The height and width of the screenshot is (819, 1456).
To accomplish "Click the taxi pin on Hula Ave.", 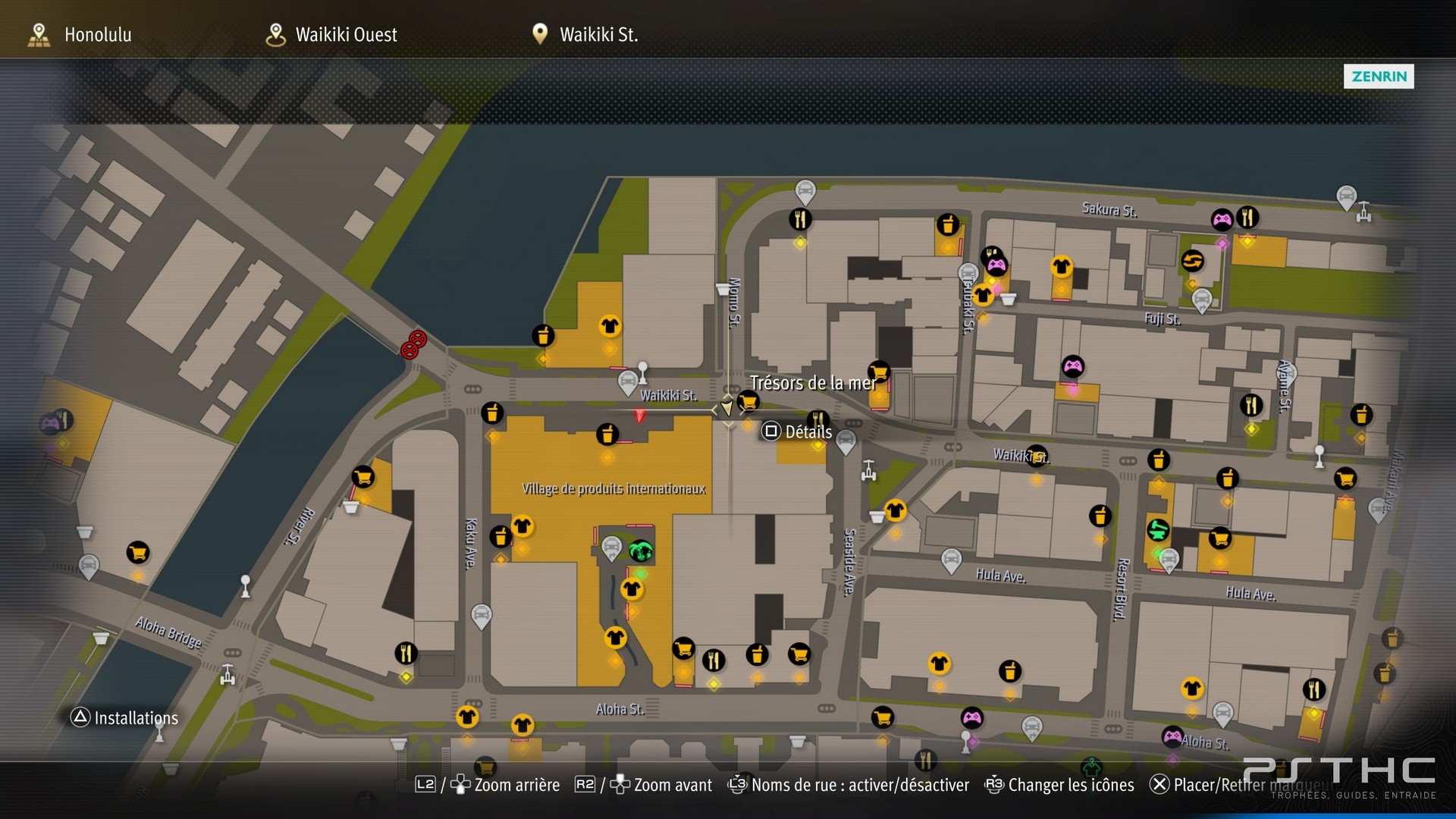I will [951, 561].
